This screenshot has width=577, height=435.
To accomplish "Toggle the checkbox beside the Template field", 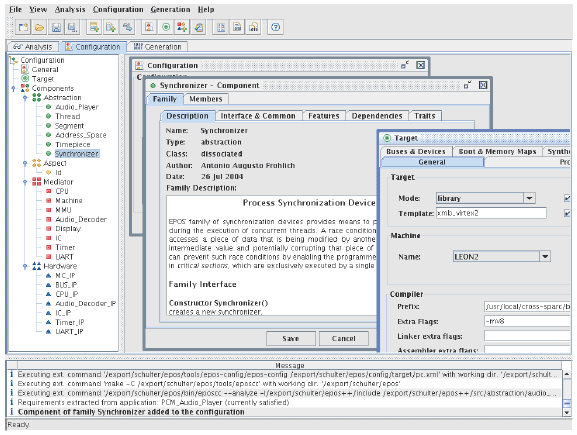I will (x=567, y=213).
